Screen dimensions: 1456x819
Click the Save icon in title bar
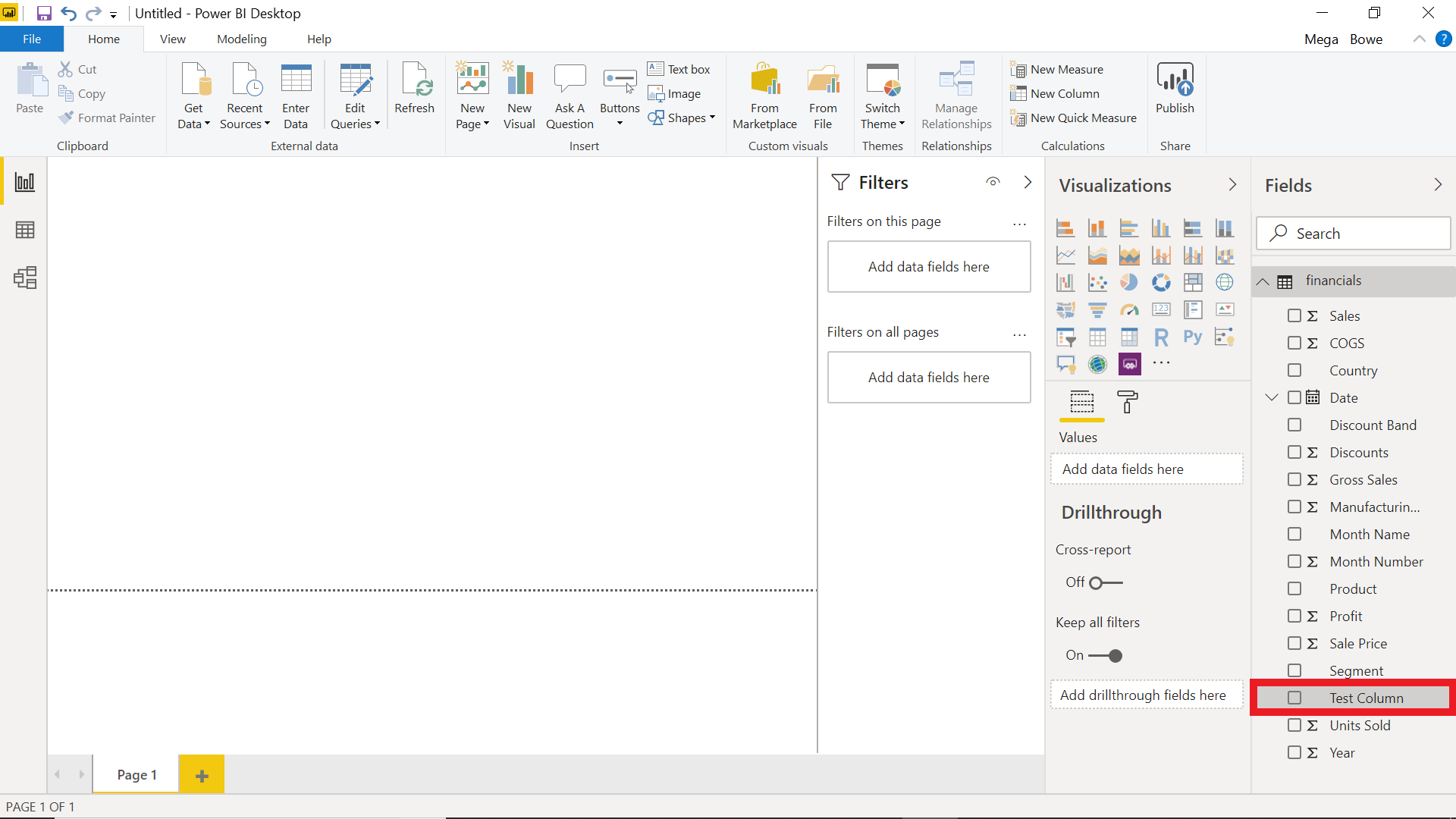[44, 14]
